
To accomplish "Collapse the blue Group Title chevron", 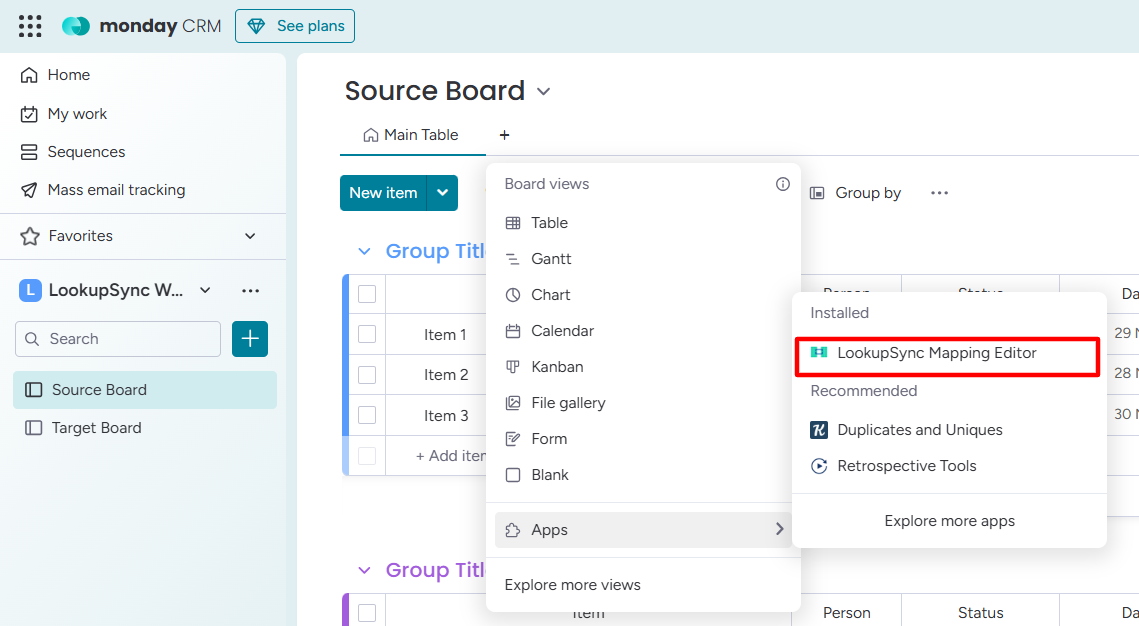I will coord(365,251).
